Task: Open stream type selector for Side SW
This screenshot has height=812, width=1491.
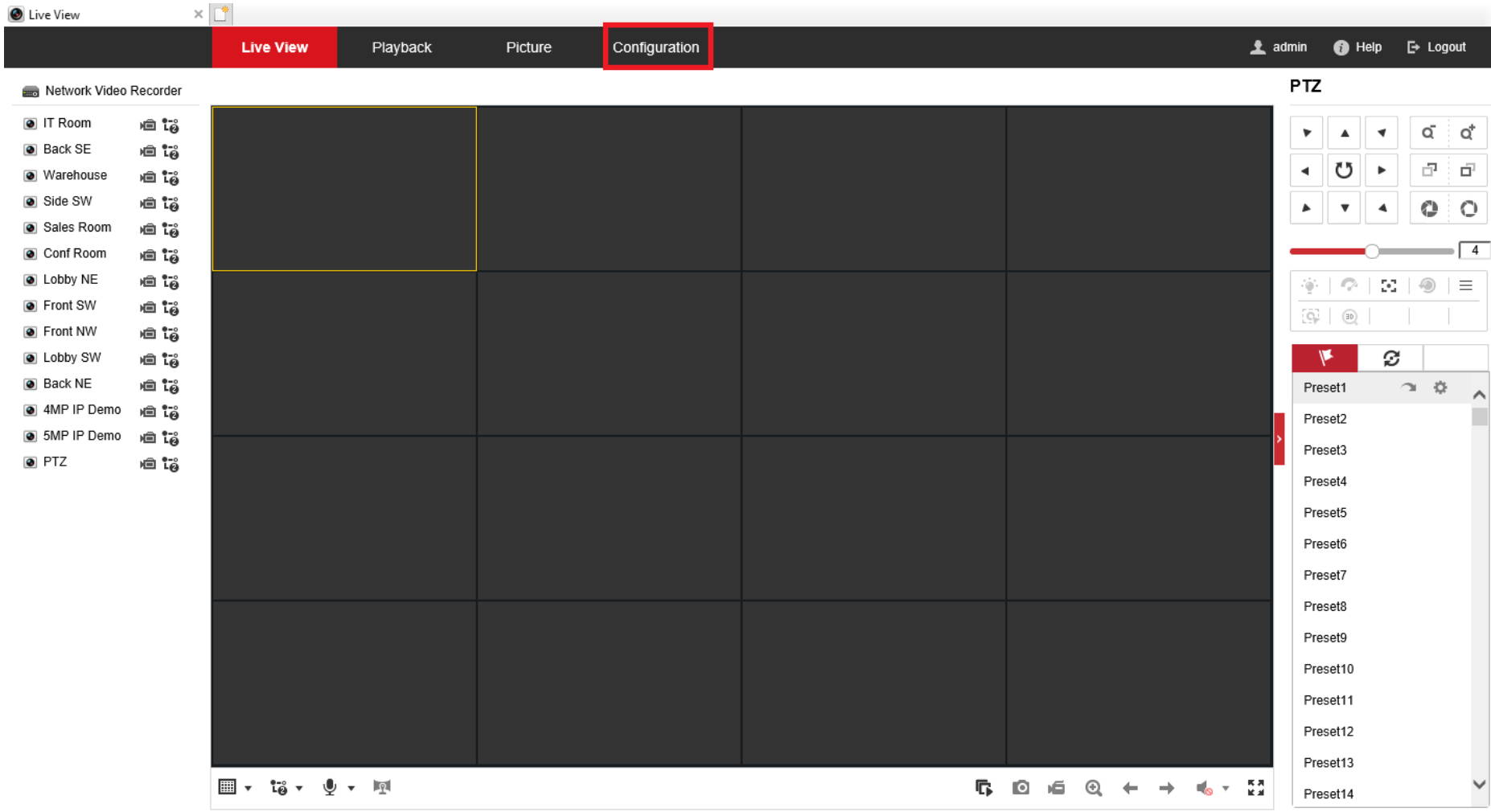Action: tap(170, 203)
